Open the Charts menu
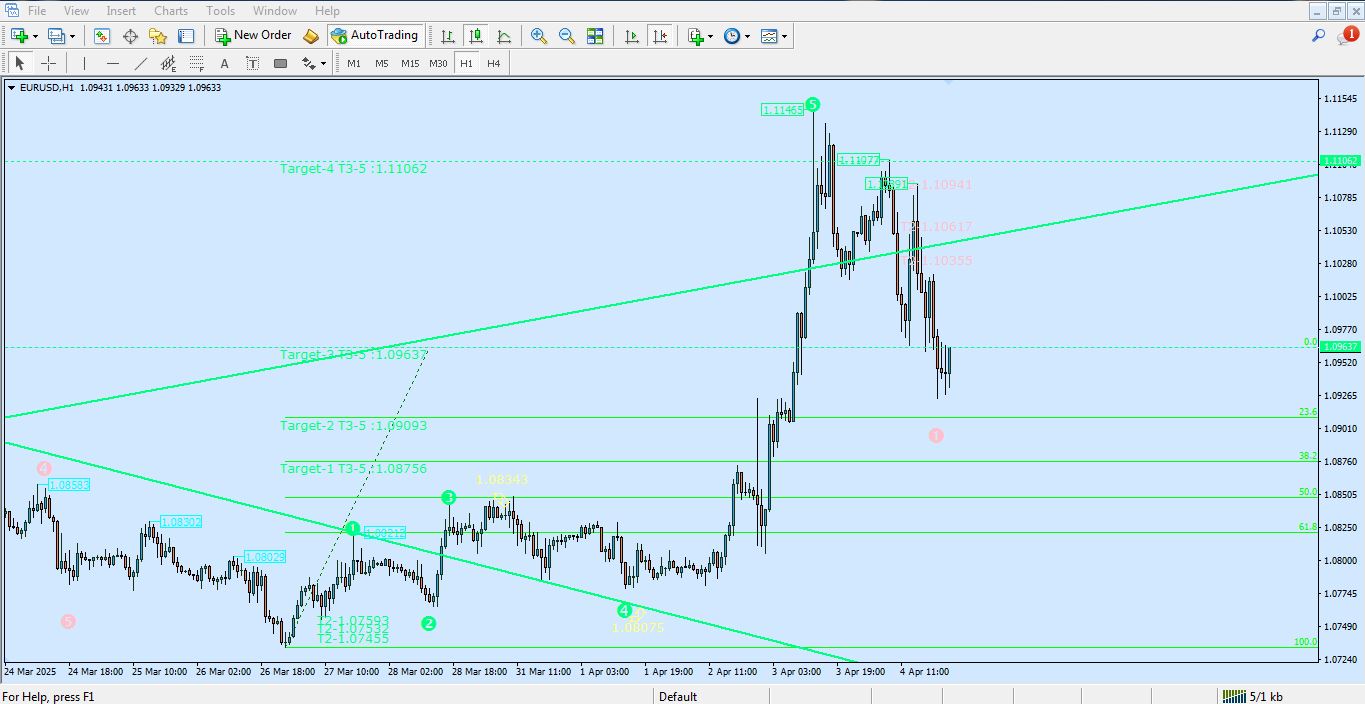The image size is (1365, 704). 170,10
